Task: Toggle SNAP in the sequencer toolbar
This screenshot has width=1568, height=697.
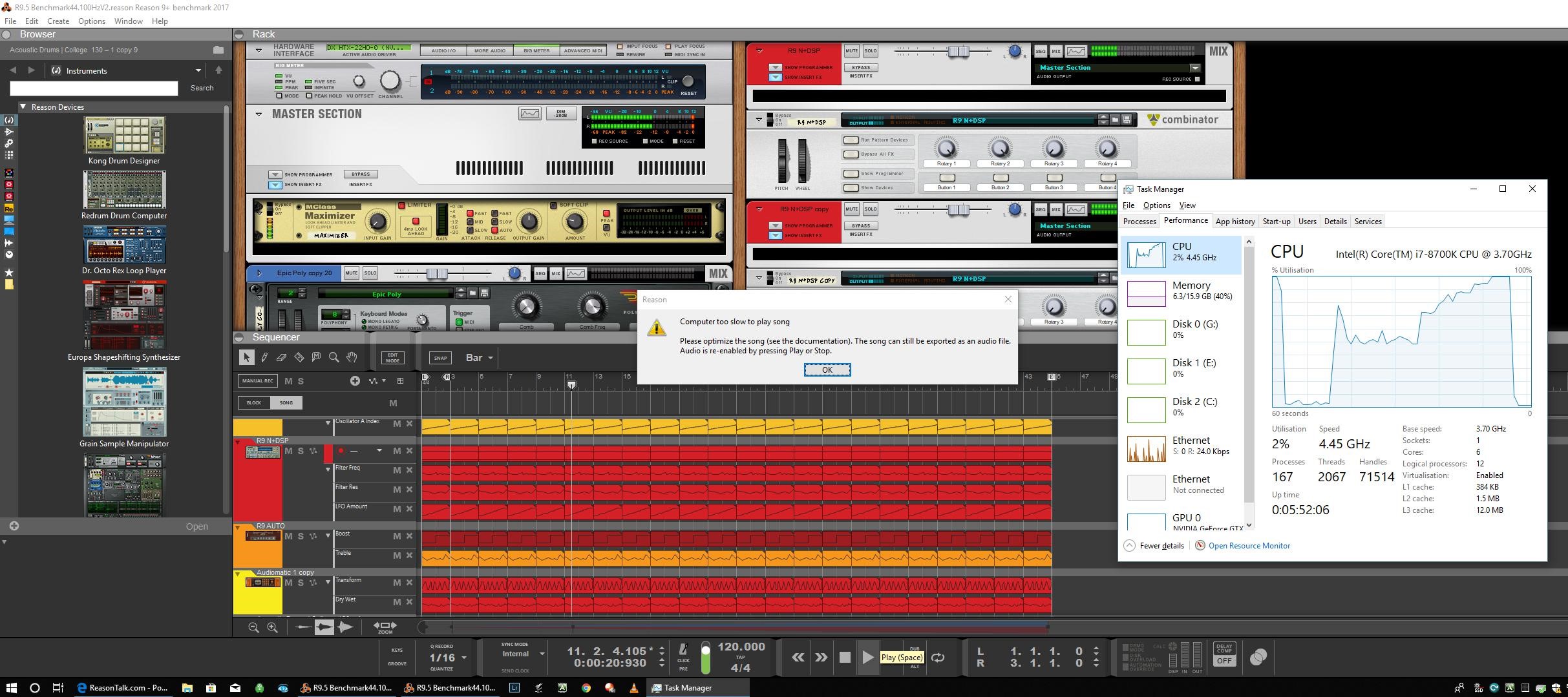Action: coord(440,358)
